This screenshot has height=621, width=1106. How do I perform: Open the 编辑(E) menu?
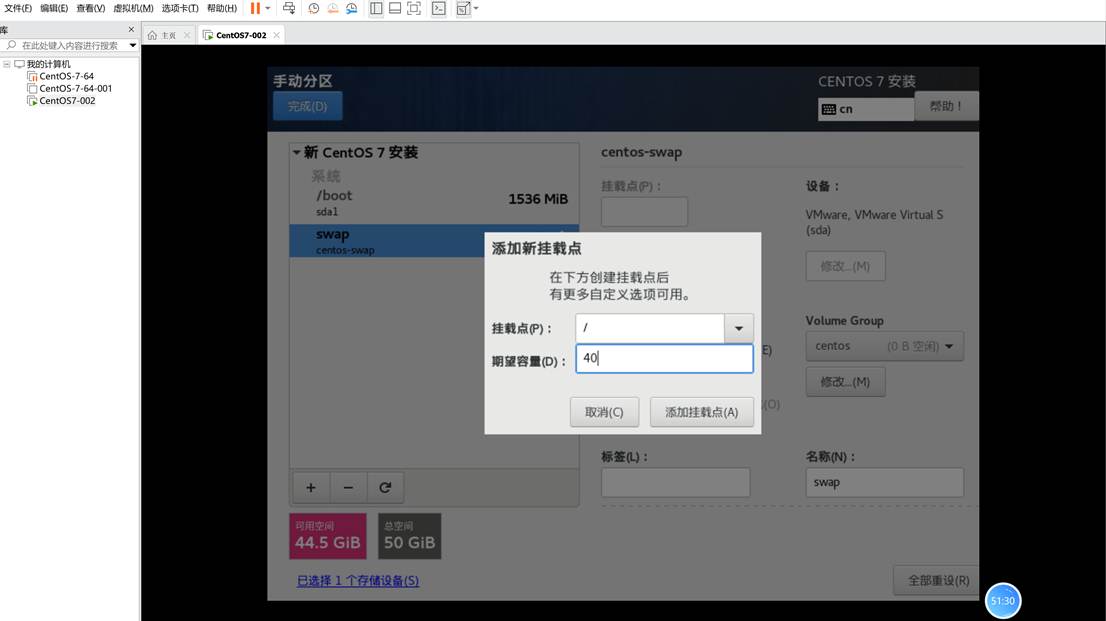54,8
